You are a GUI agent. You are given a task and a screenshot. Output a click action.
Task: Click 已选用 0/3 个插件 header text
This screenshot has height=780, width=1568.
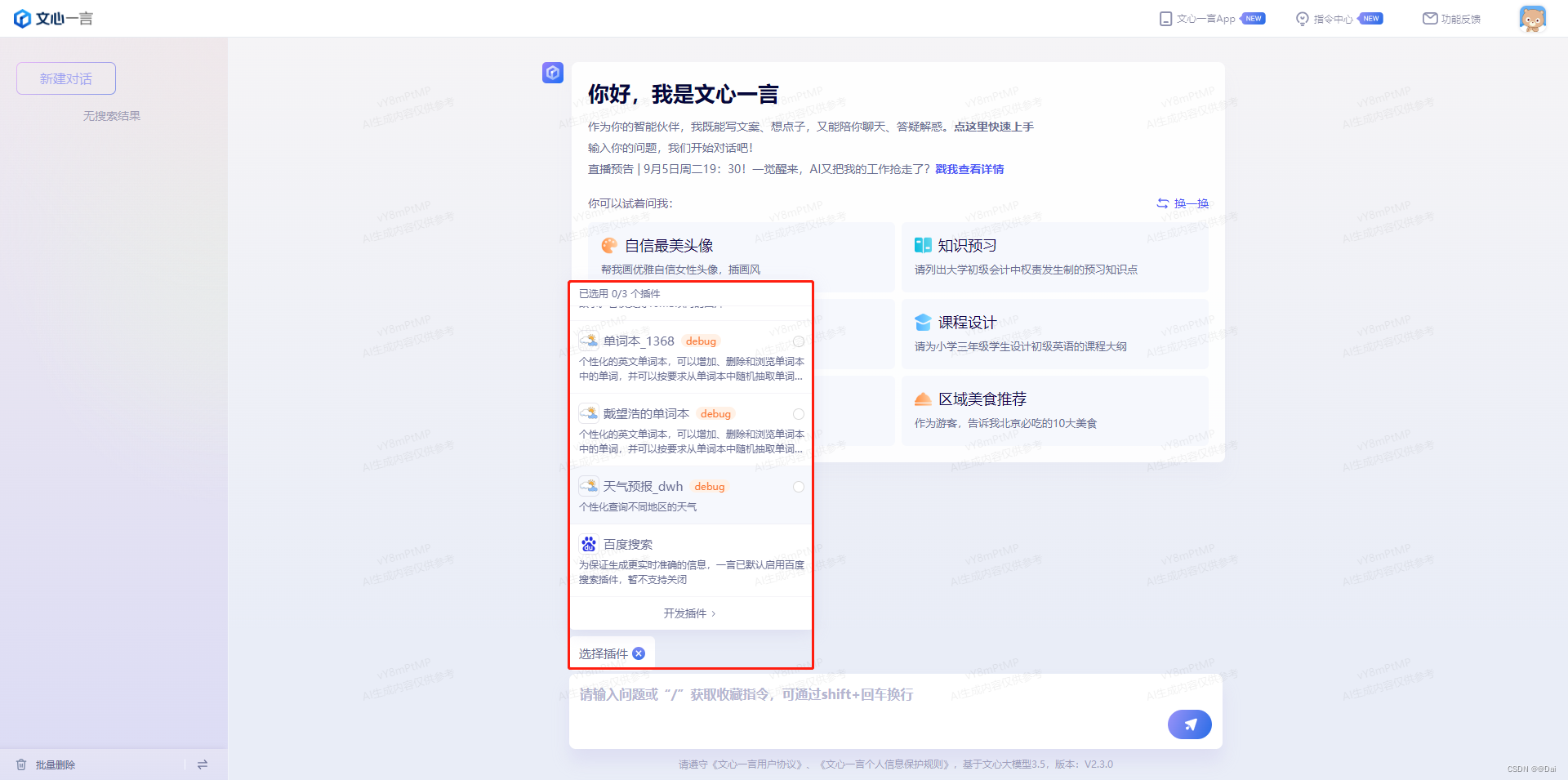point(620,294)
